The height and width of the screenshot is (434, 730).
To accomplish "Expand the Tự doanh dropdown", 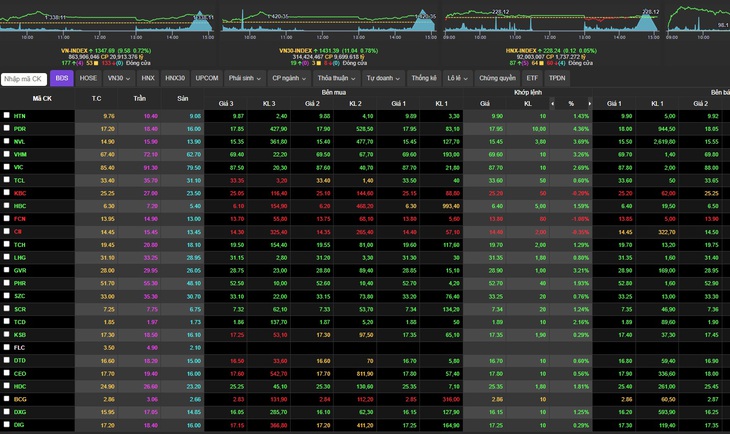I will tap(383, 78).
